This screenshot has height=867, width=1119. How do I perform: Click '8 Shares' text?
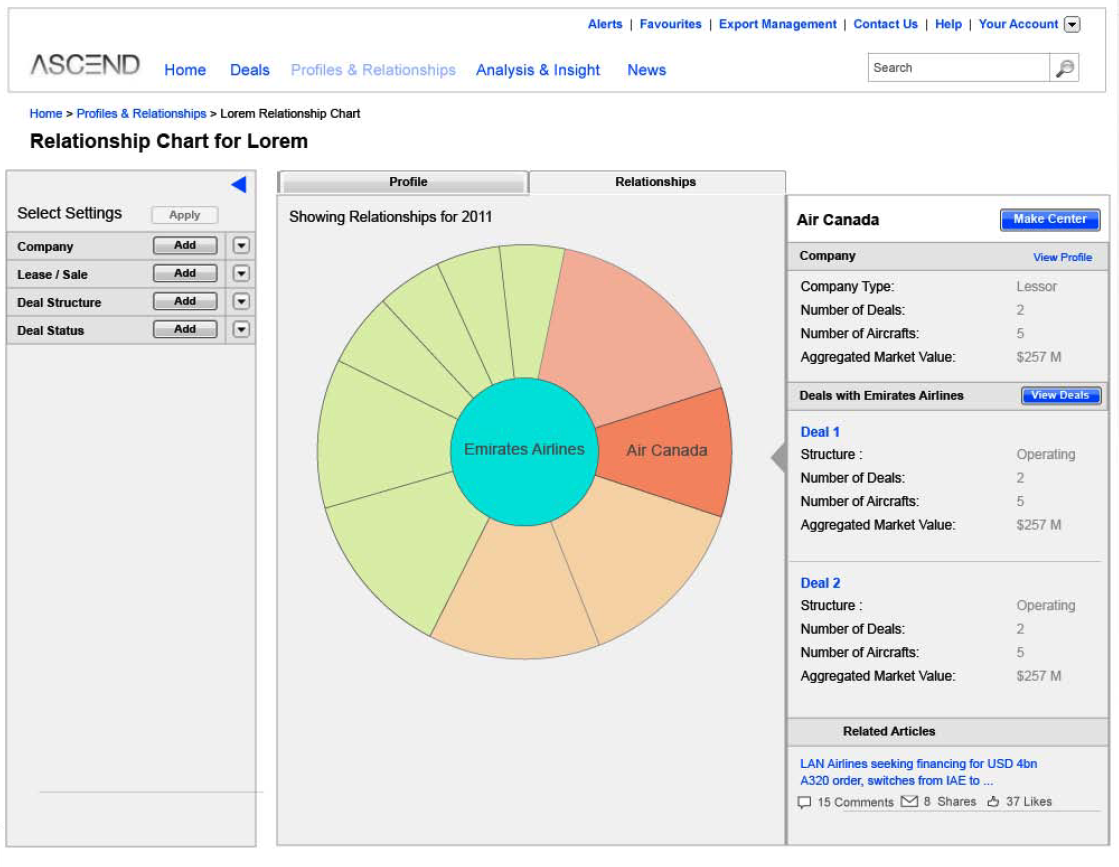[950, 801]
